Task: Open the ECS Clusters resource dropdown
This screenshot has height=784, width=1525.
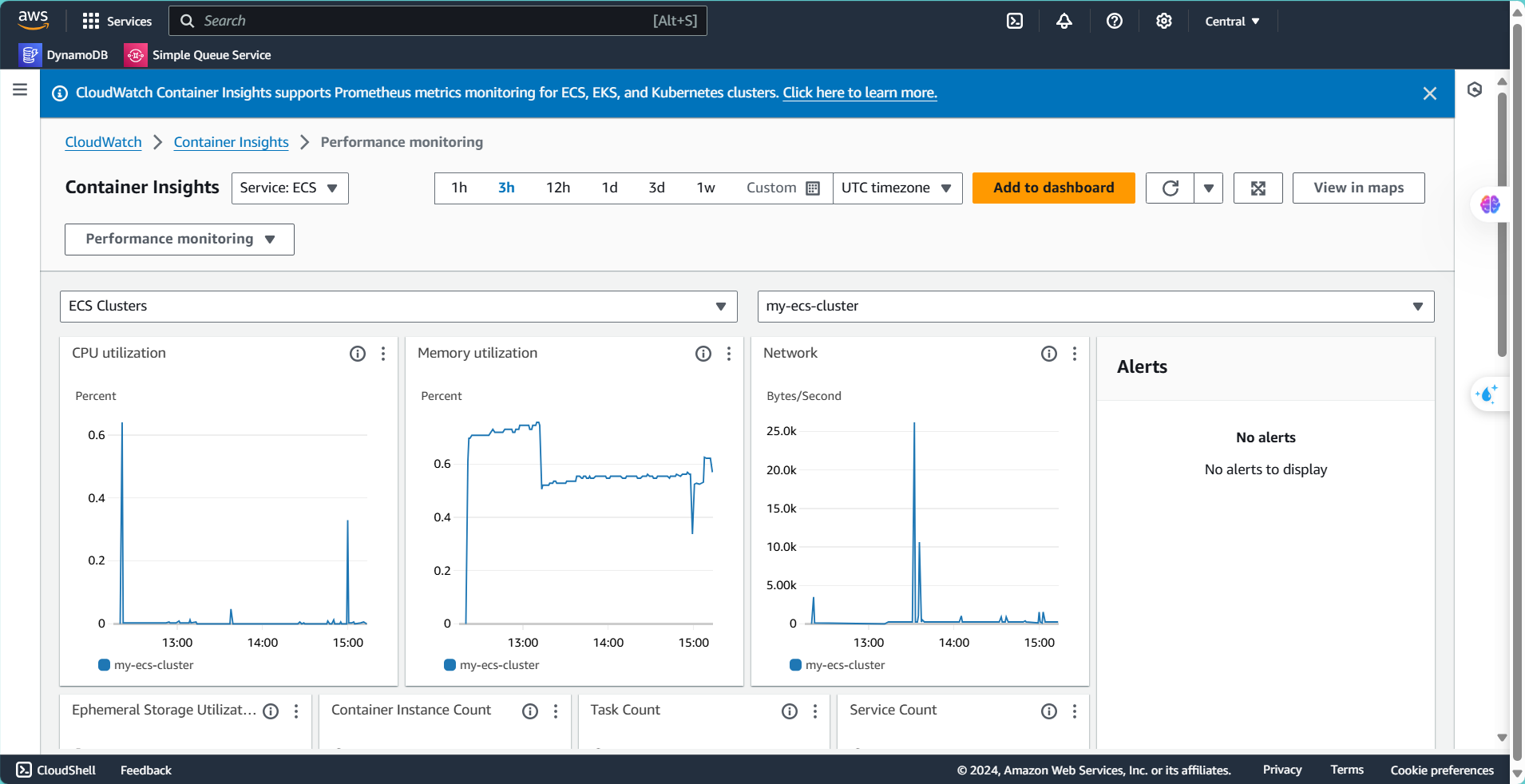Action: 398,307
